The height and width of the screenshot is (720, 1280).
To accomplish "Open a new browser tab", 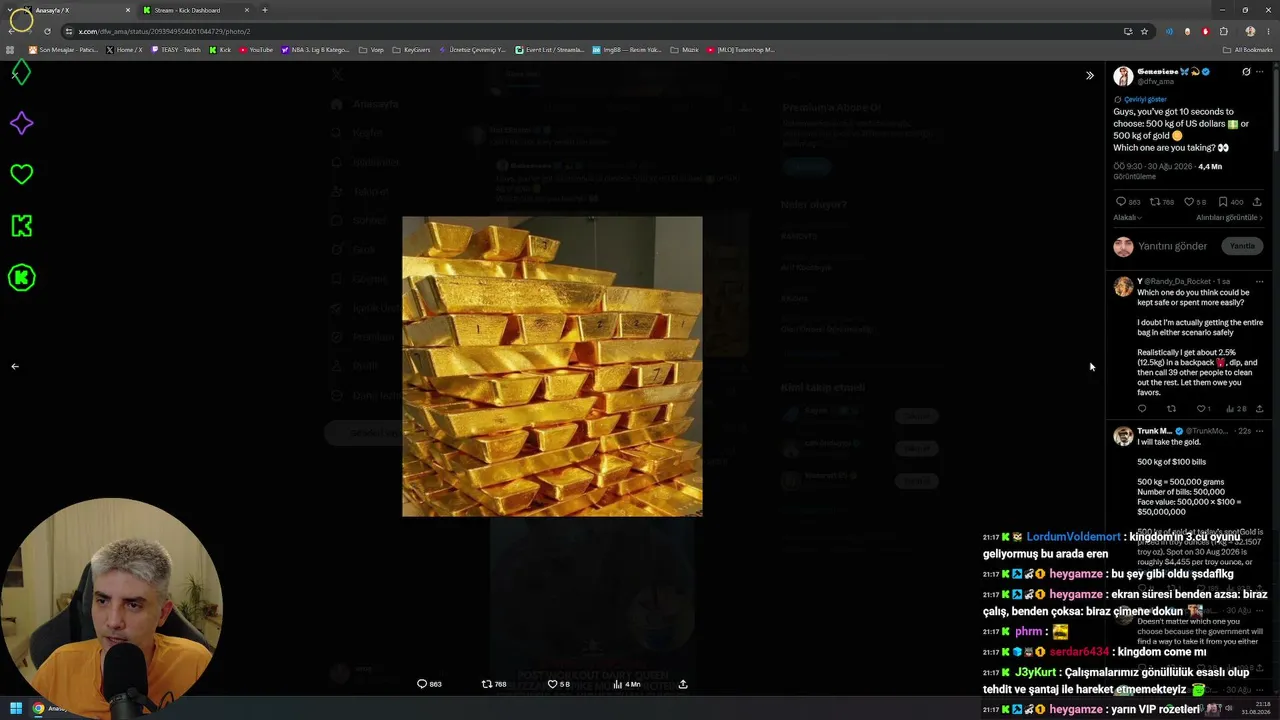I will pyautogui.click(x=265, y=10).
